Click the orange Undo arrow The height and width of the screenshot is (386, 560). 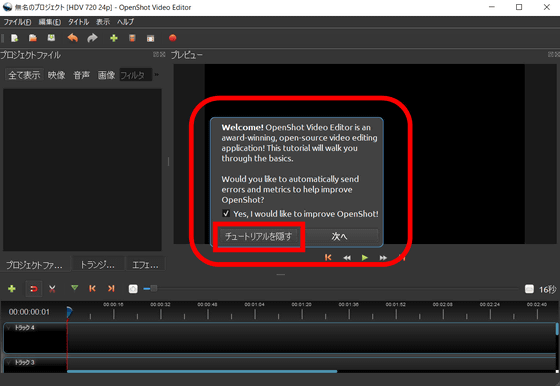(x=73, y=38)
